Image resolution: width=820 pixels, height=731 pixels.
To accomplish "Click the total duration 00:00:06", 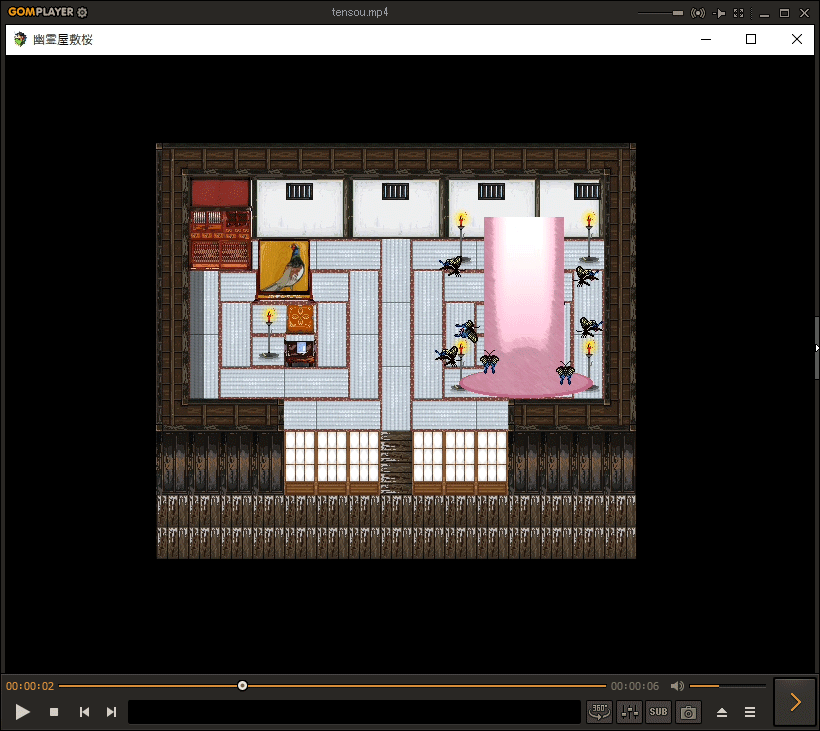I will coord(635,686).
